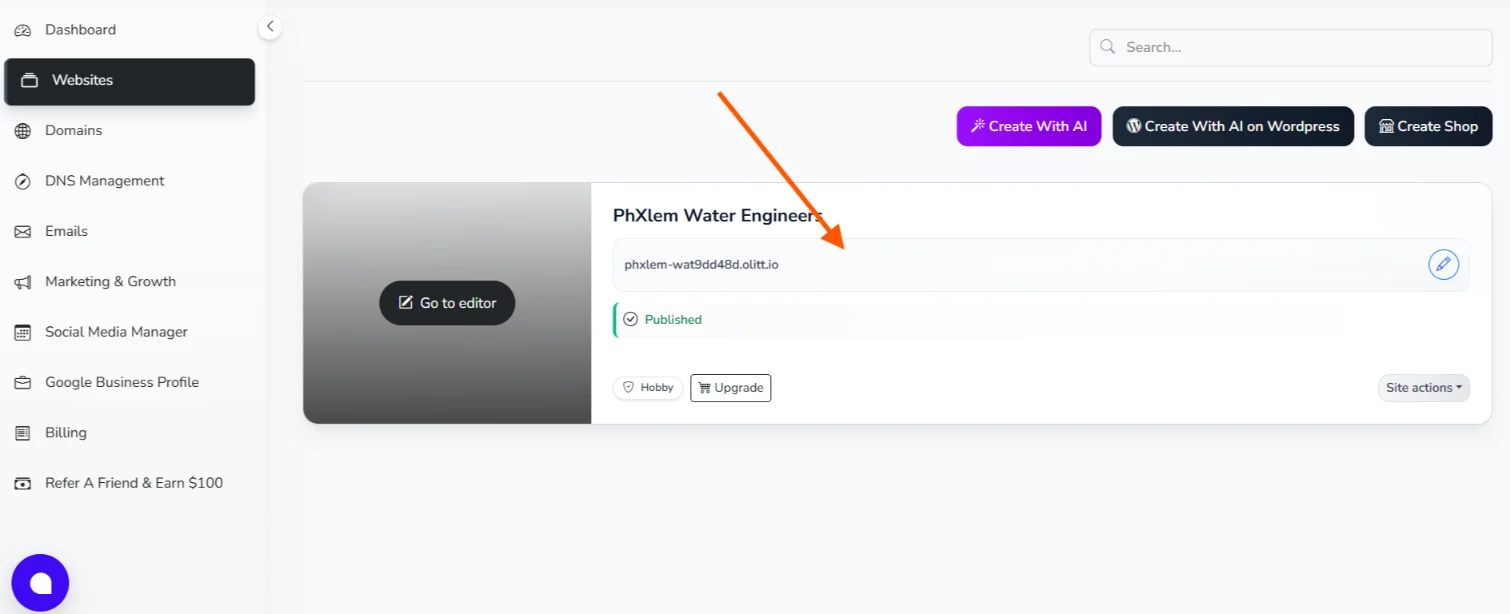
Task: Click Go to editor on site thumbnail
Action: 447,303
